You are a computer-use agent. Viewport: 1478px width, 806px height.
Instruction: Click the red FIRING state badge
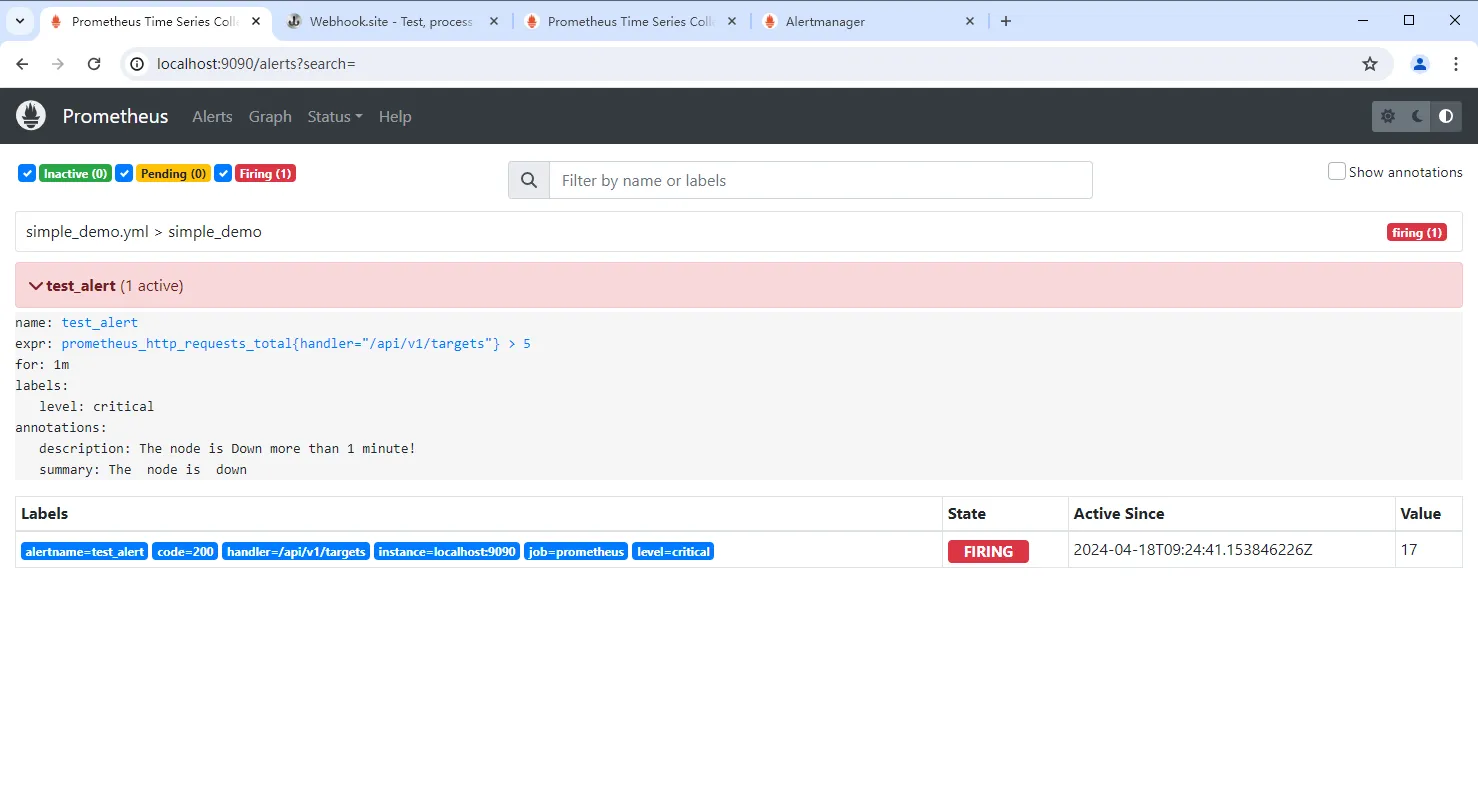(988, 551)
